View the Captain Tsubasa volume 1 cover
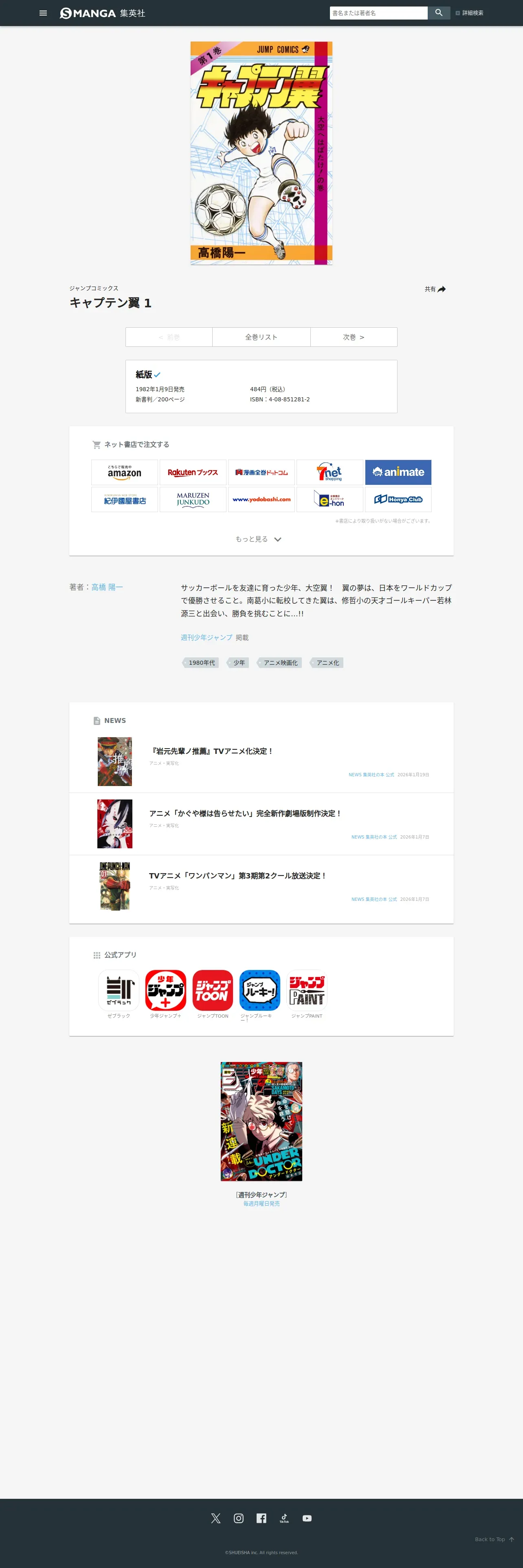The image size is (523, 1568). [261, 153]
